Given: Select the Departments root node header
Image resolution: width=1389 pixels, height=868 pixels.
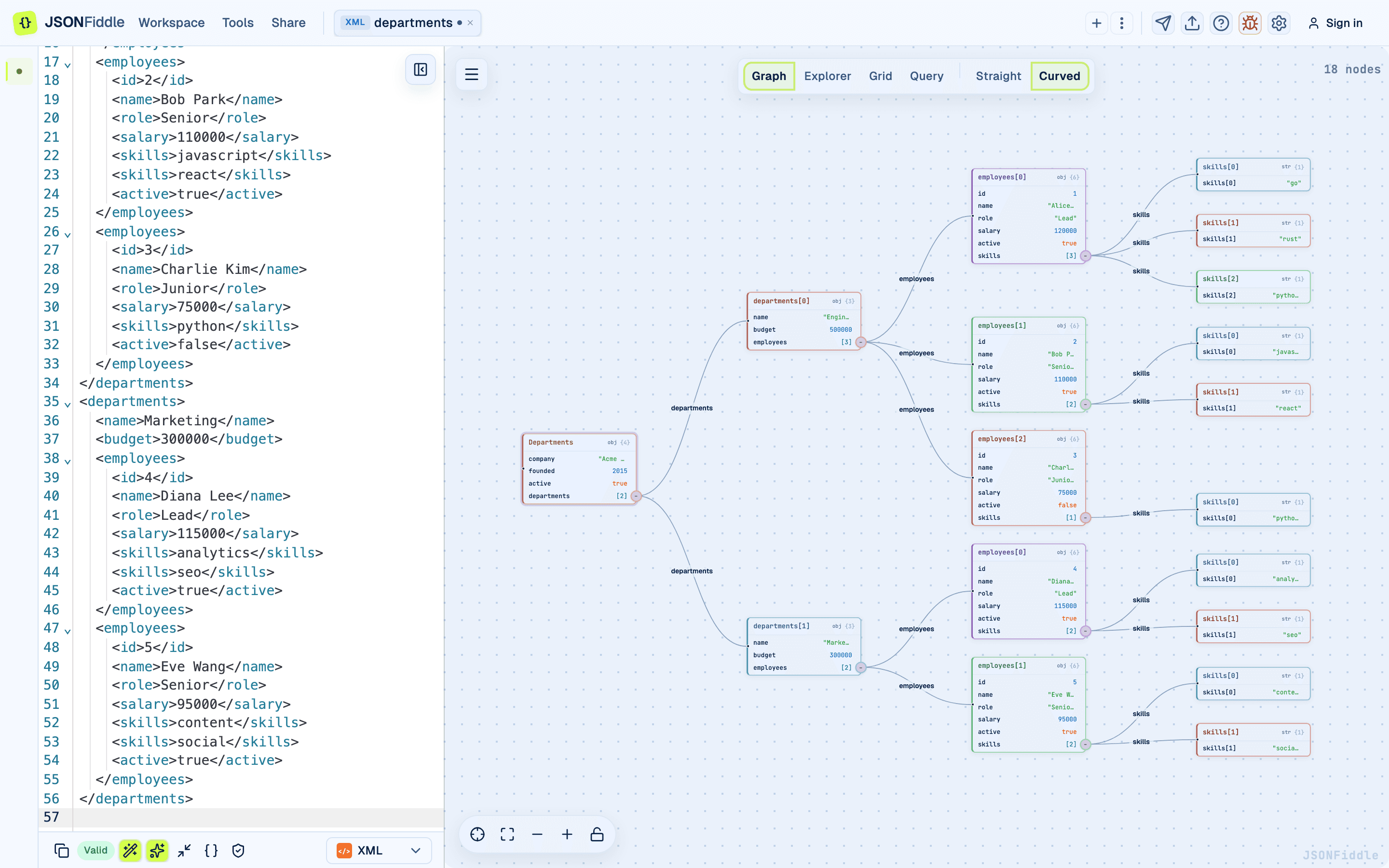Looking at the screenshot, I should click(x=579, y=442).
